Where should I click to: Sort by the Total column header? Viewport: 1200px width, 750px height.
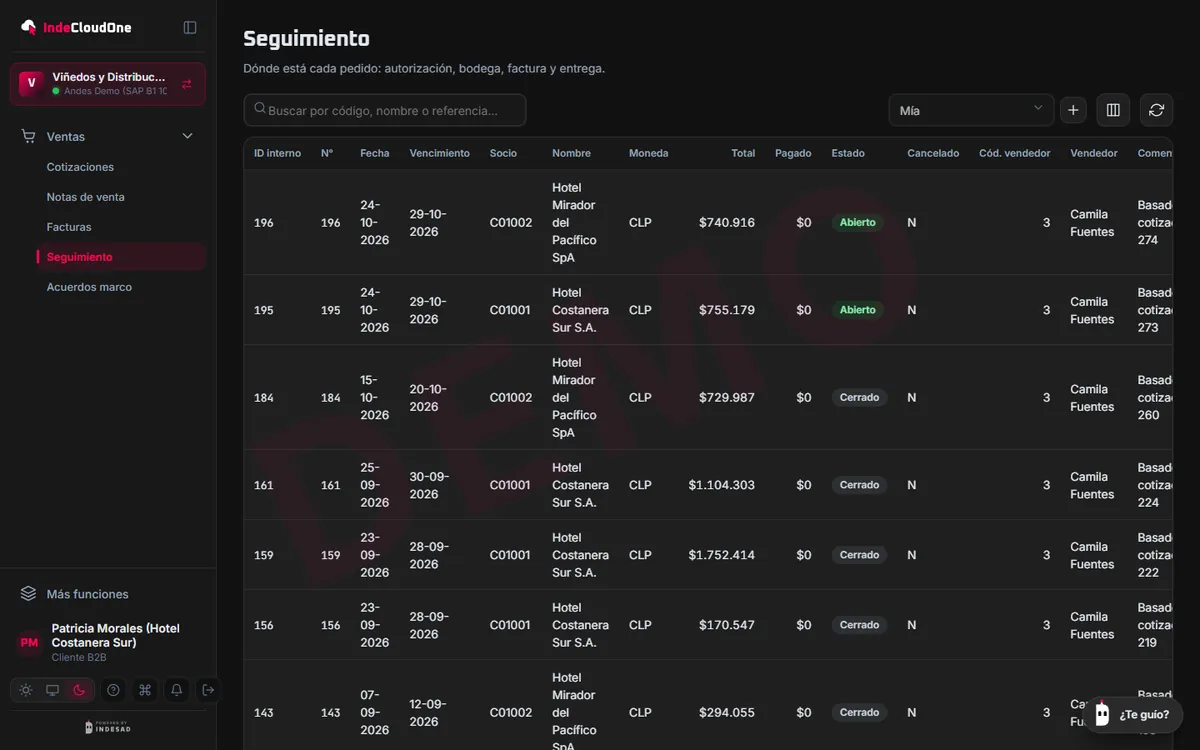(x=743, y=153)
